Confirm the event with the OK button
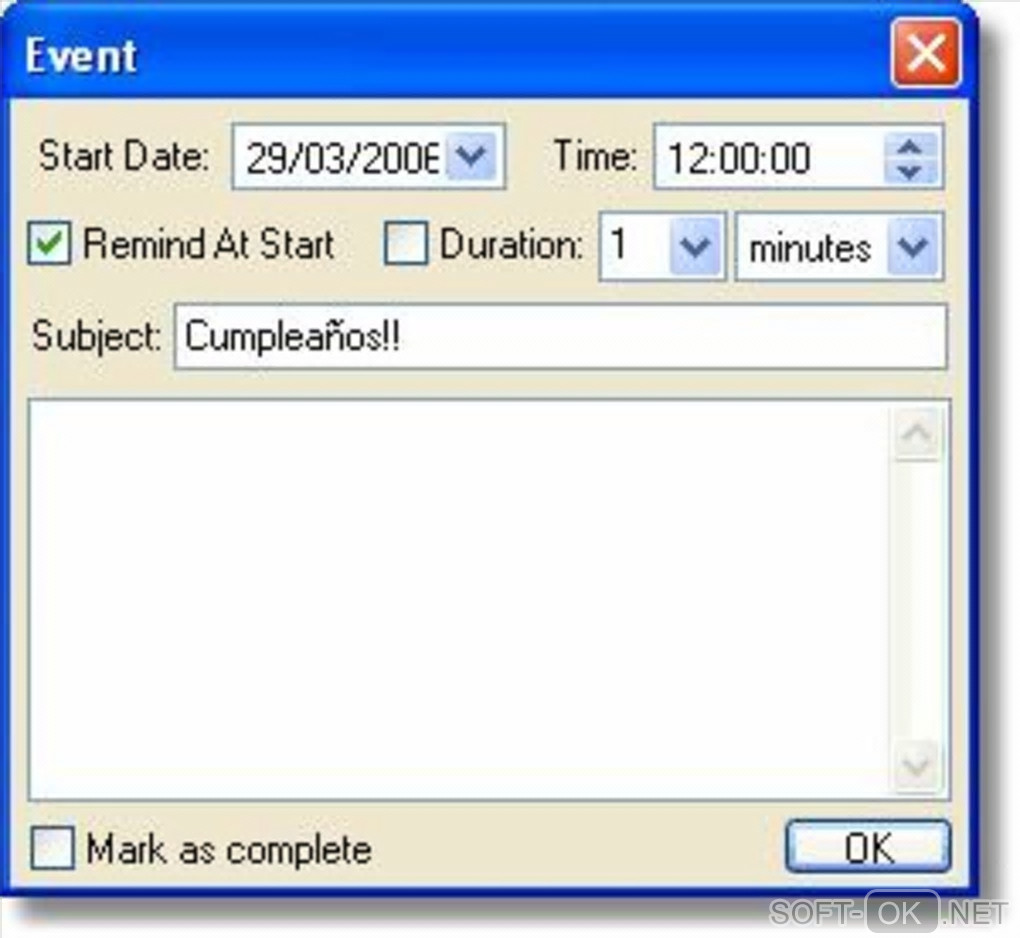This screenshot has width=1020, height=938. tap(868, 847)
